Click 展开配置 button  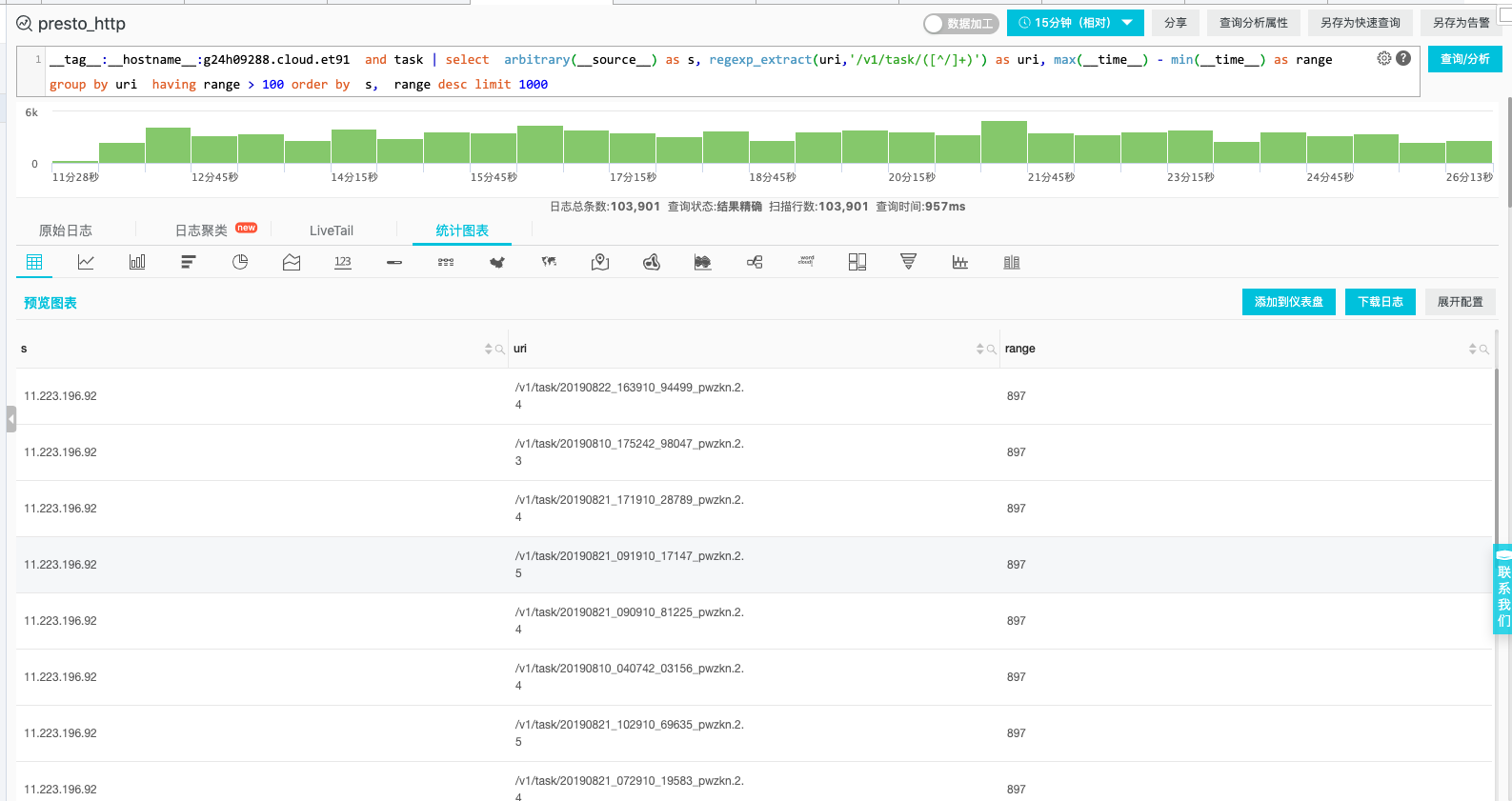click(1461, 302)
